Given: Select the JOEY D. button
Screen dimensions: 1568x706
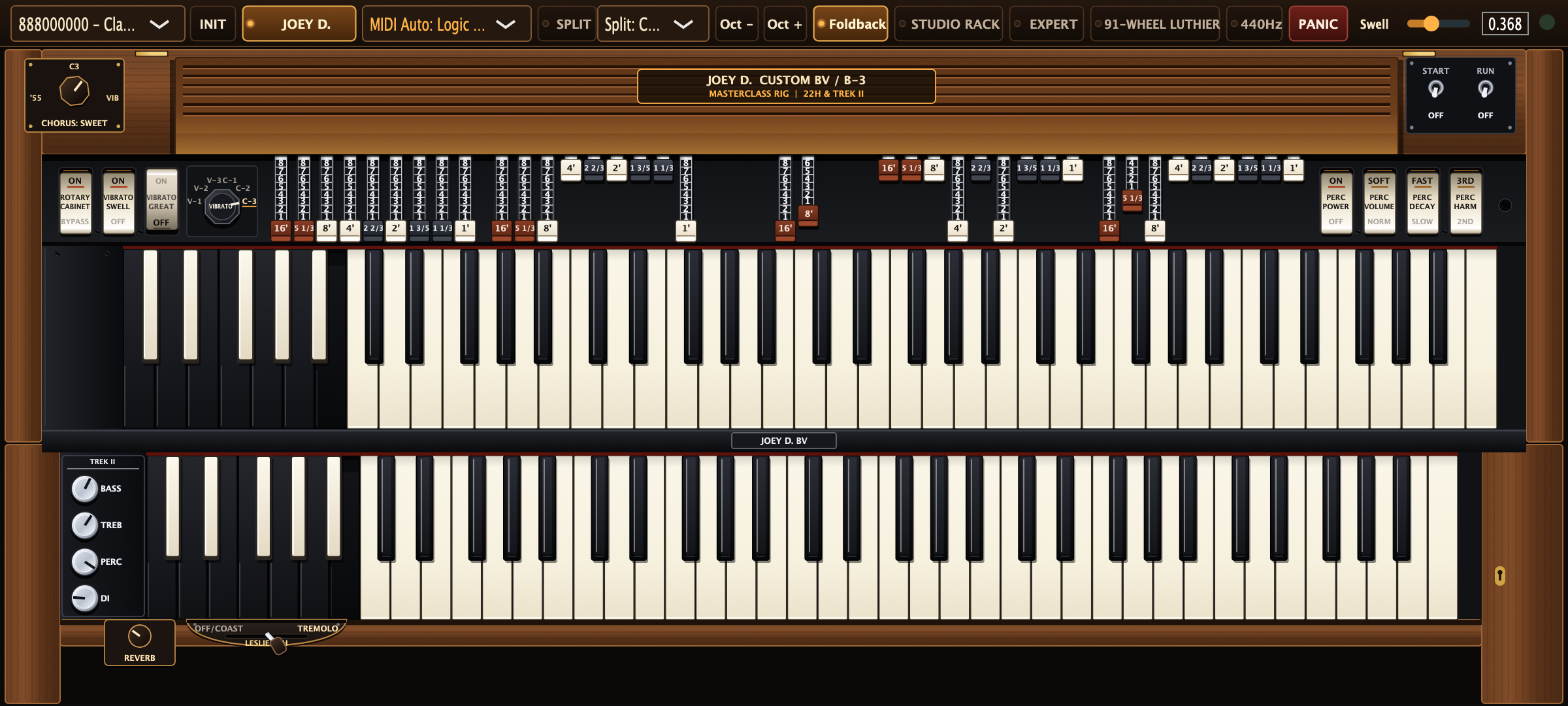Looking at the screenshot, I should pyautogui.click(x=299, y=24).
